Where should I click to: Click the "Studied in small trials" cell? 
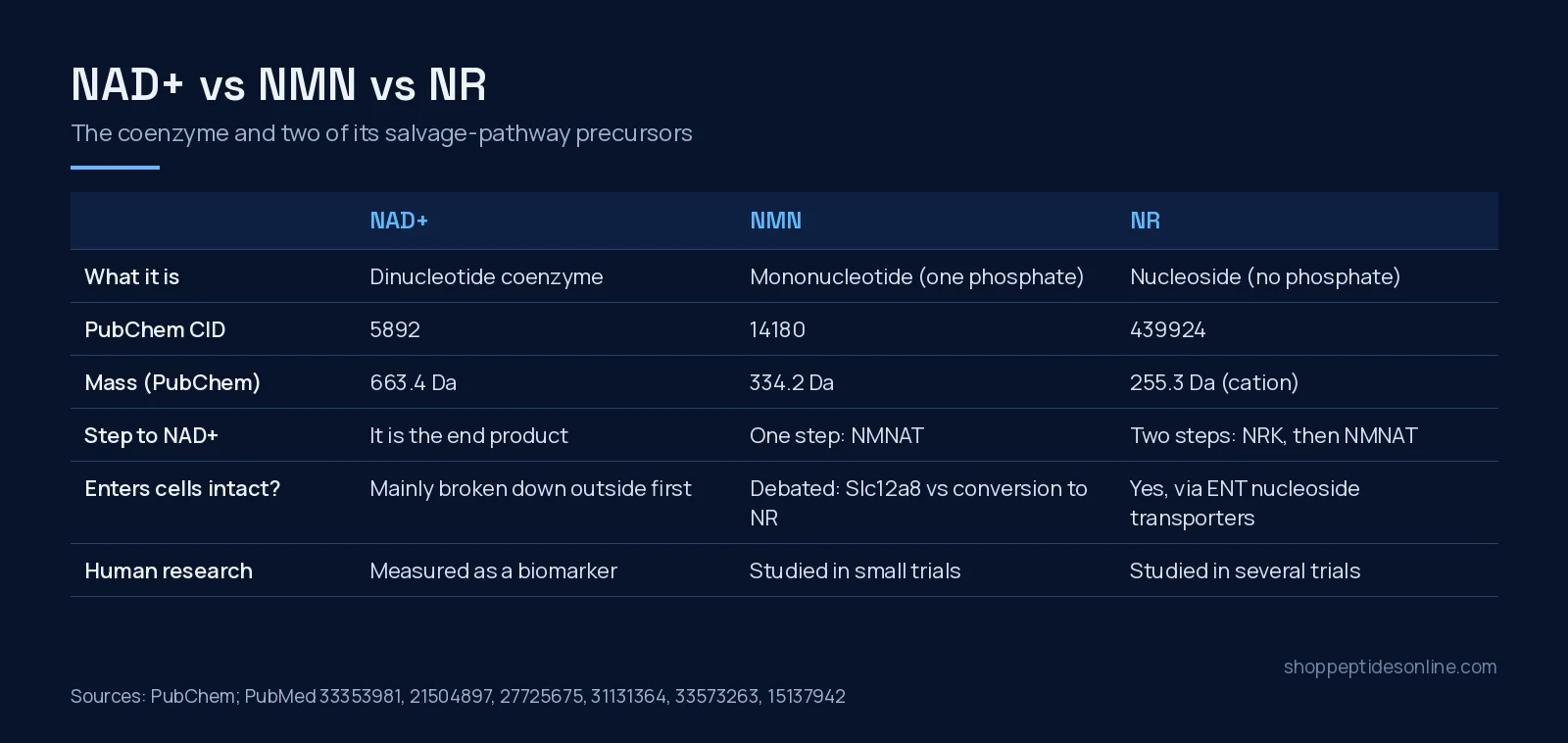click(x=855, y=571)
